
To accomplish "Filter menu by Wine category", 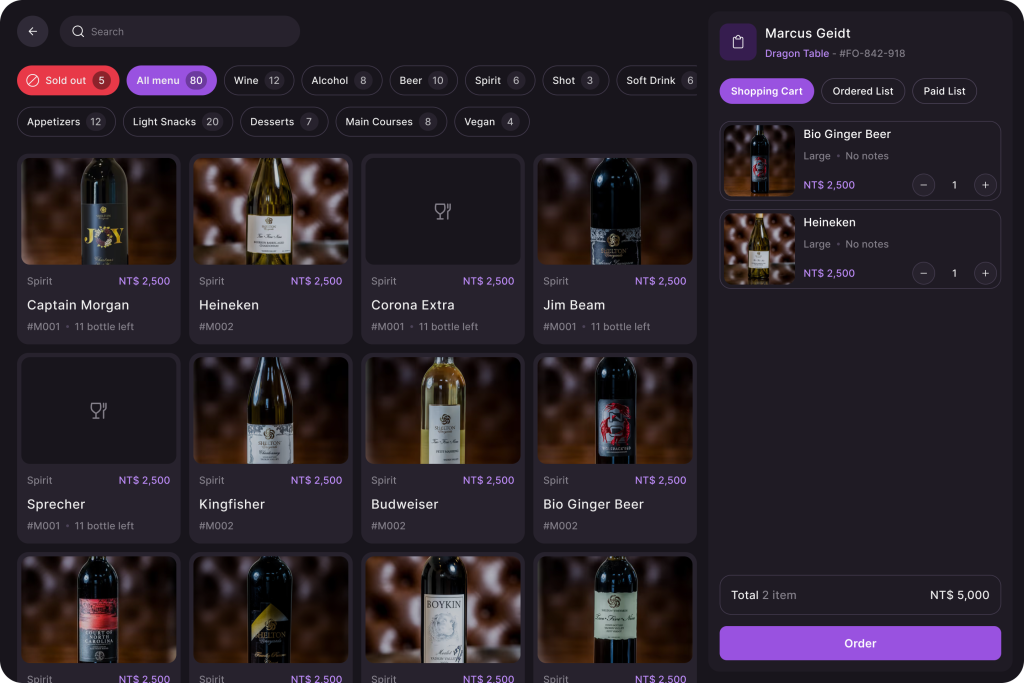I will point(259,80).
